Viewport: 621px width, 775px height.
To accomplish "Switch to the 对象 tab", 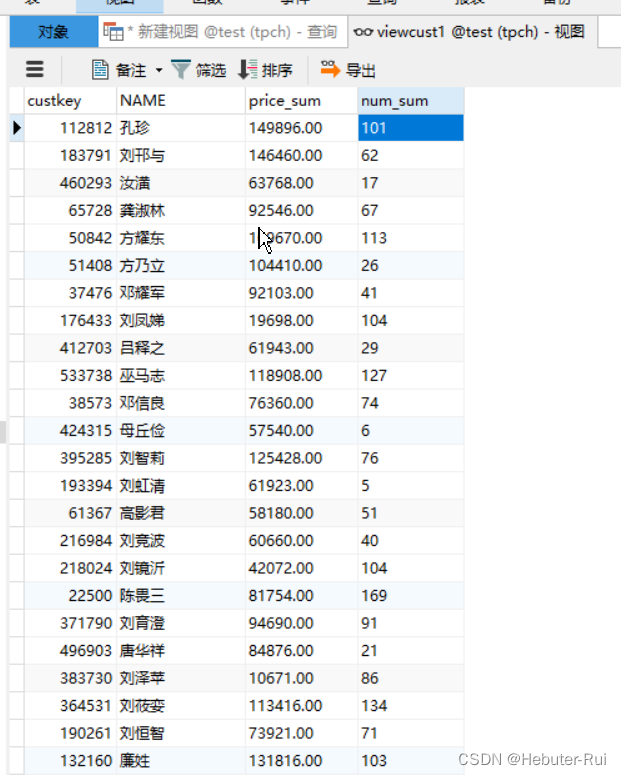I will (x=53, y=32).
